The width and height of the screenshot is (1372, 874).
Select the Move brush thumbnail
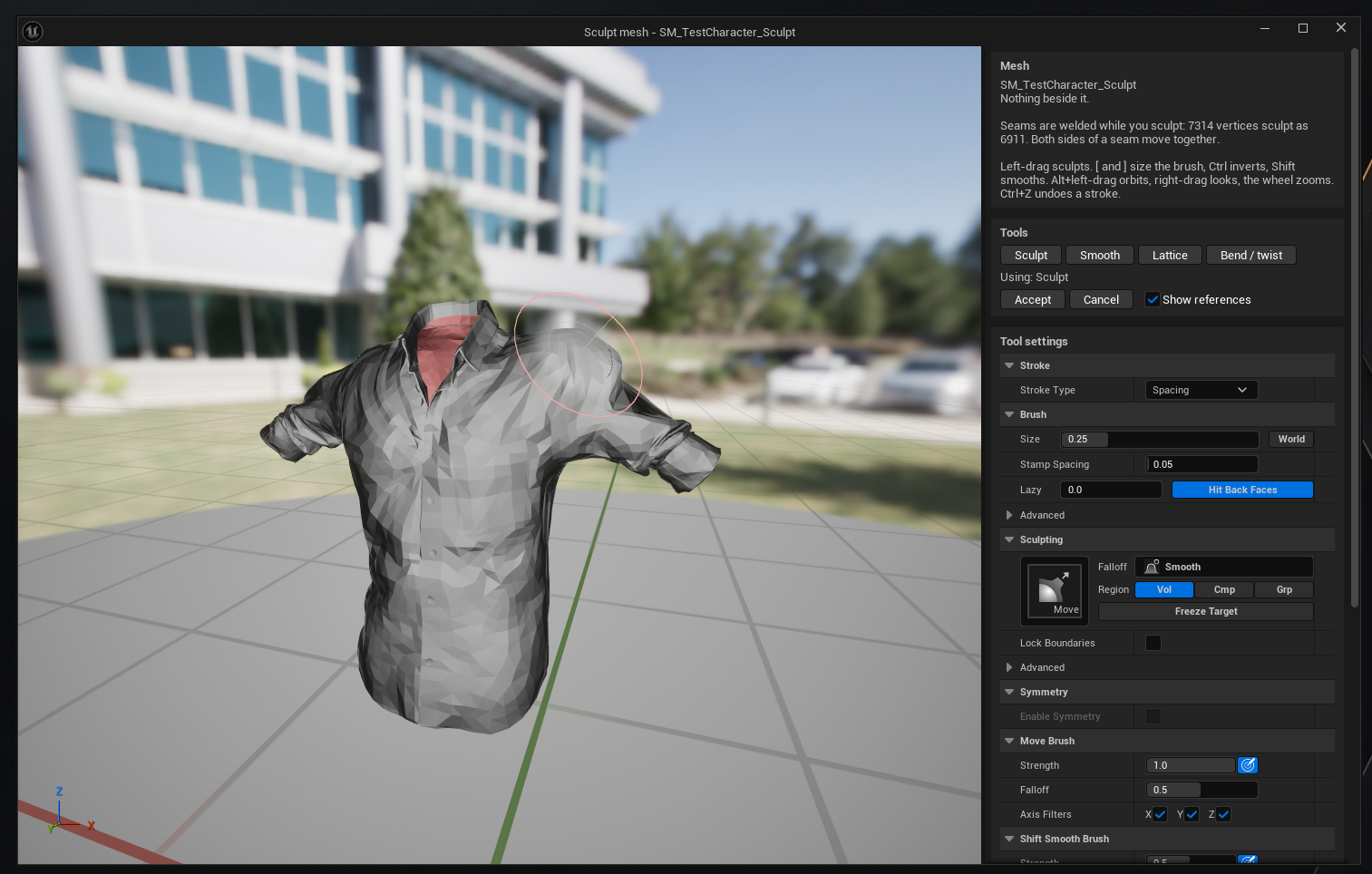tap(1054, 591)
